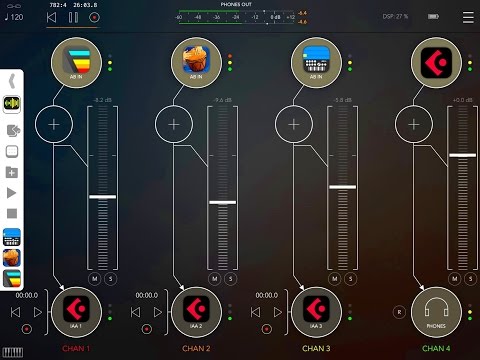Rewind the CHAN 2 output recorder
Viewport: 480px width, 360px height.
pyautogui.click(x=135, y=312)
